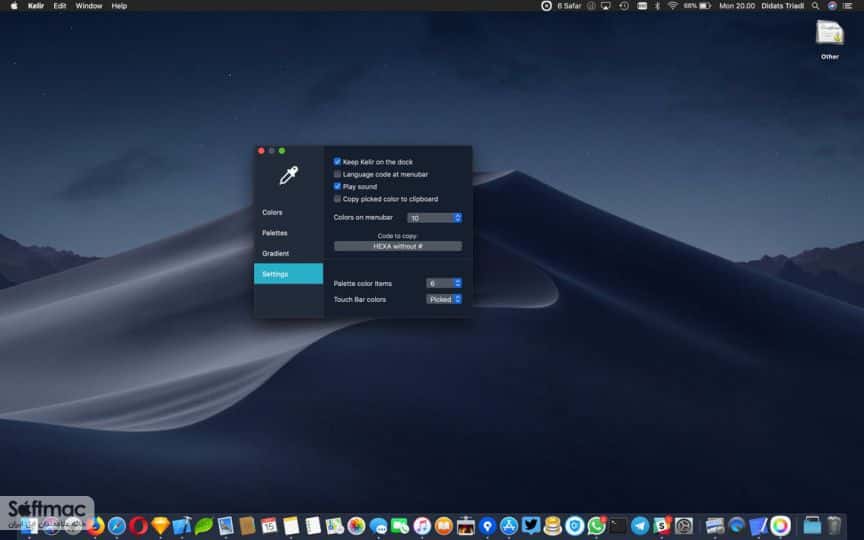
Task: Open Kelir color wheel icon in dock
Action: [780, 526]
